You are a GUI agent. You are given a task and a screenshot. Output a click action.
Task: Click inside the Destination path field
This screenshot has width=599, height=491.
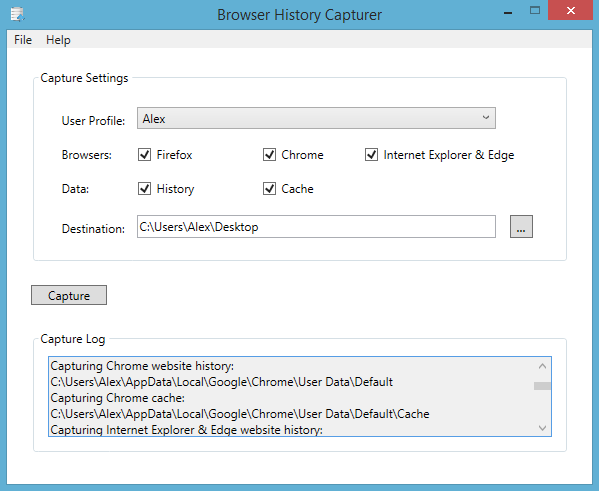click(x=316, y=227)
